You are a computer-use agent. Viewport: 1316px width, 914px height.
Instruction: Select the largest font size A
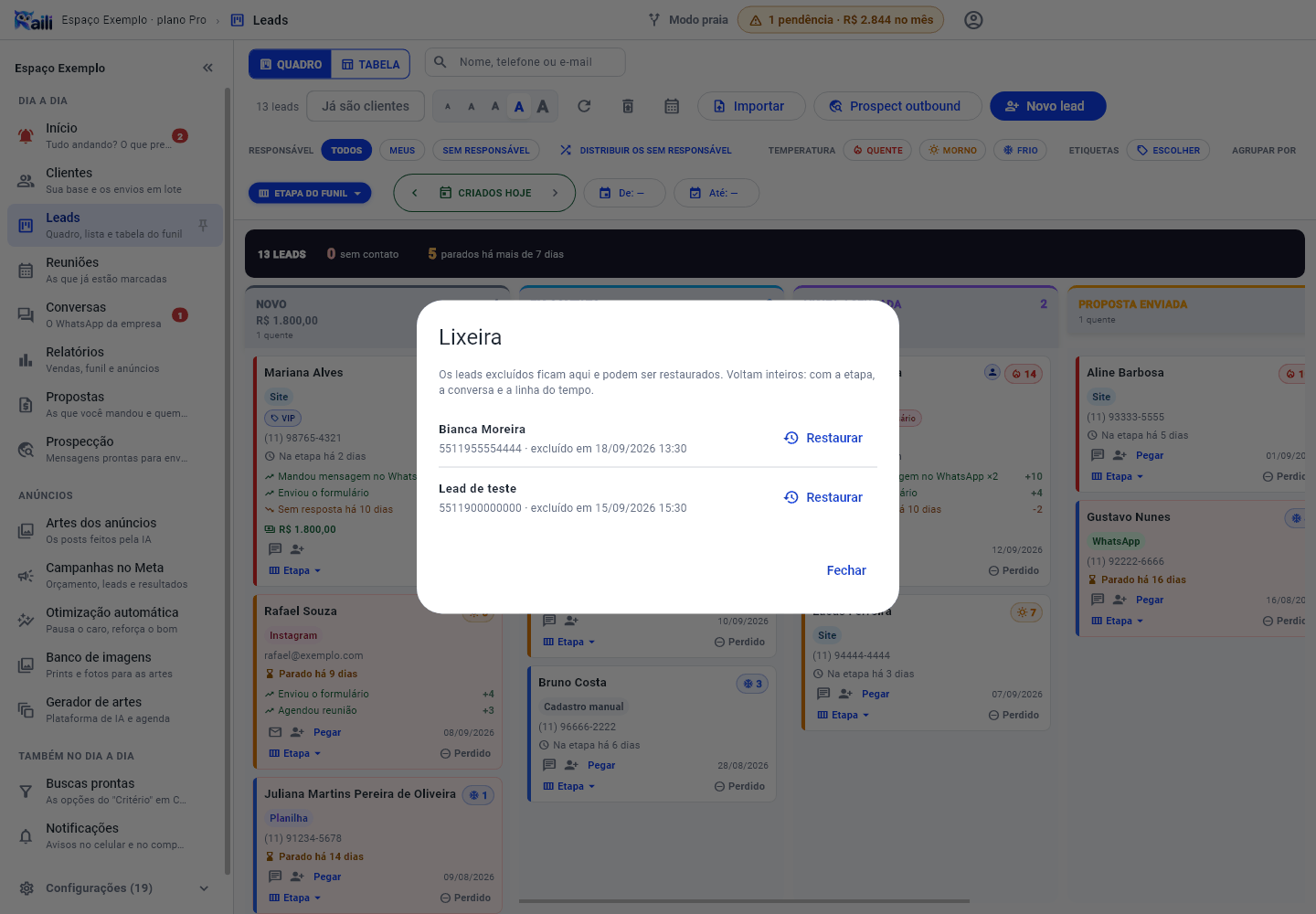tap(543, 106)
